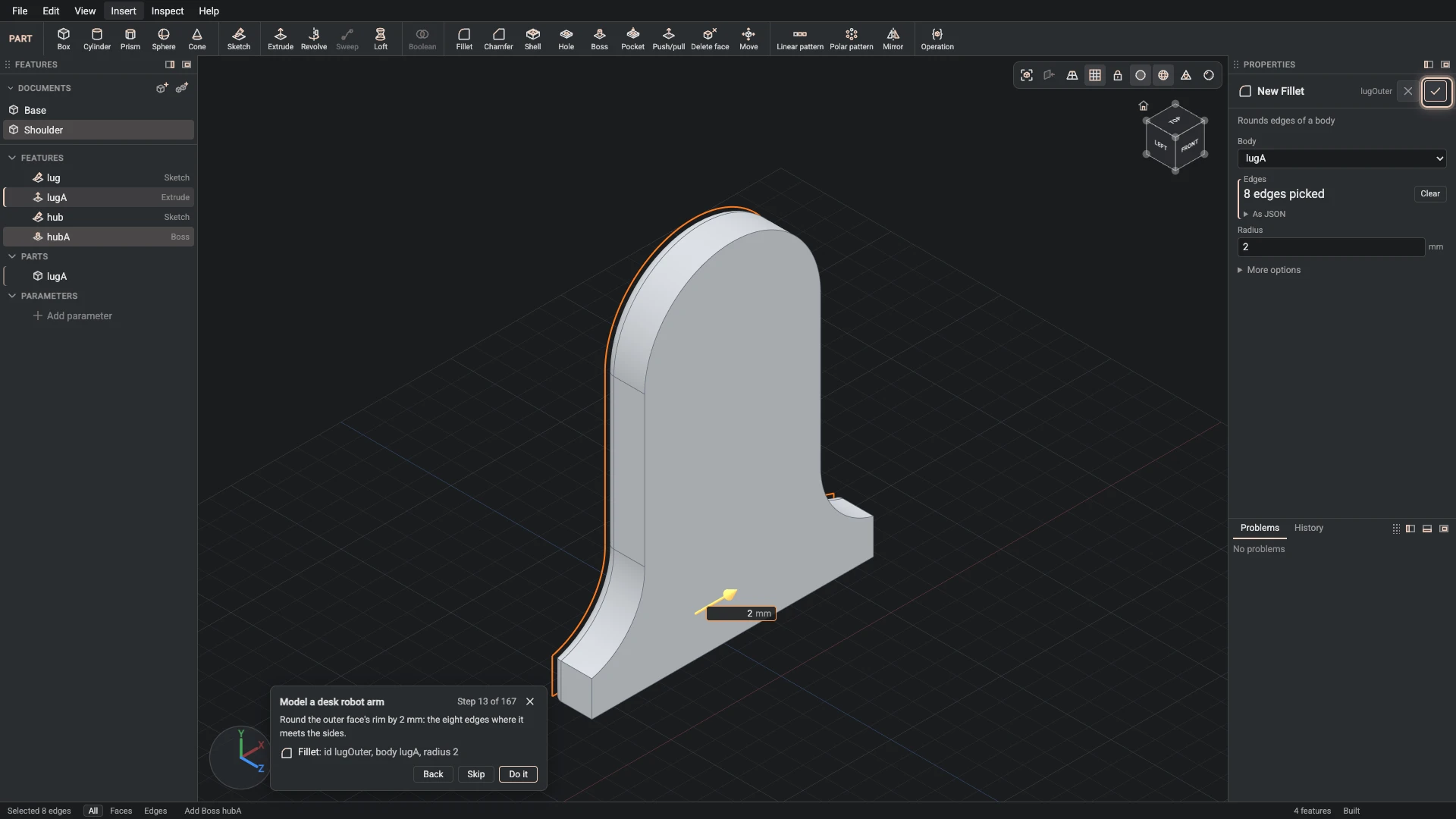Activate the Fillet tool in toolbar
The height and width of the screenshot is (819, 1456).
(x=464, y=39)
